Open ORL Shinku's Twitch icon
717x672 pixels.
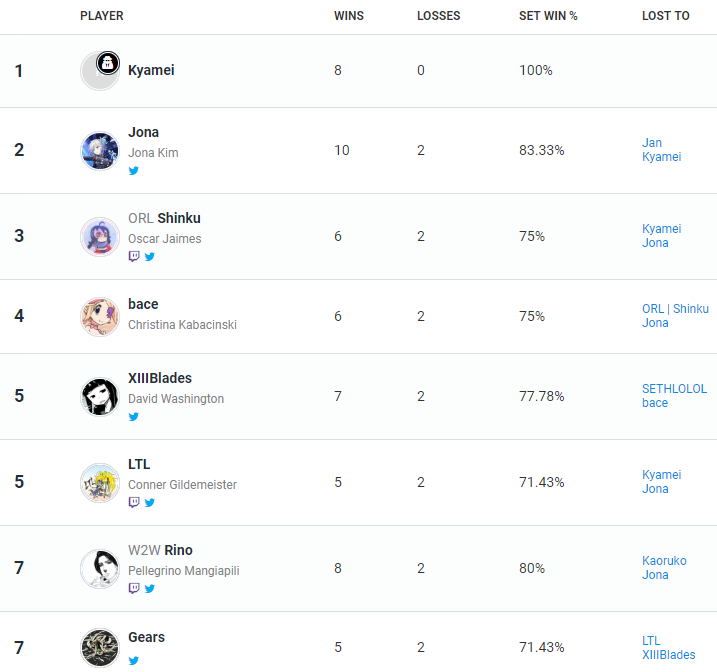coord(134,256)
